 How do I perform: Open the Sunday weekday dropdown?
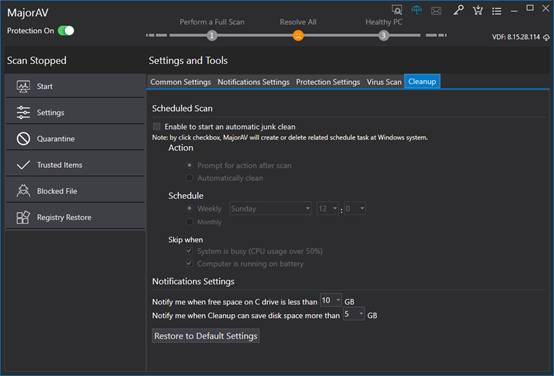tap(270, 208)
